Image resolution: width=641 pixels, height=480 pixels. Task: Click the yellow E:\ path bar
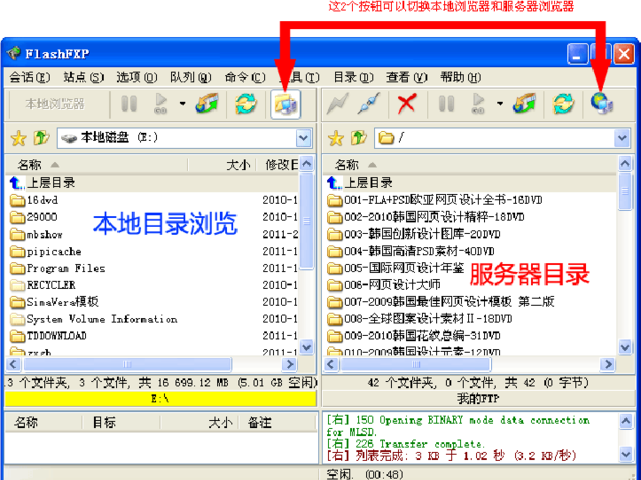click(x=161, y=399)
